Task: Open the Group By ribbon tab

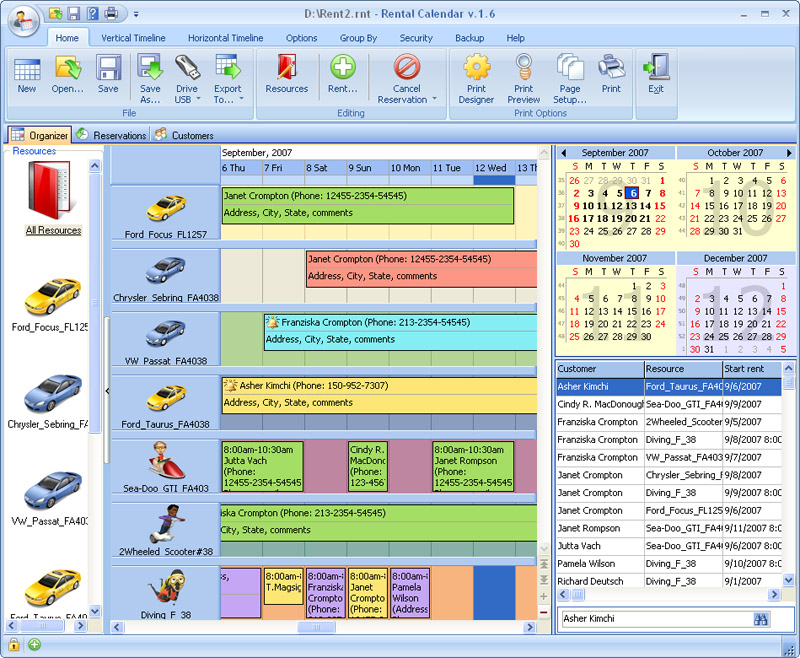Action: point(358,38)
